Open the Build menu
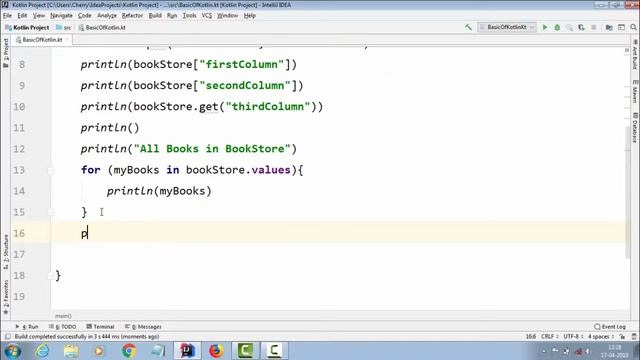 pos(155,16)
